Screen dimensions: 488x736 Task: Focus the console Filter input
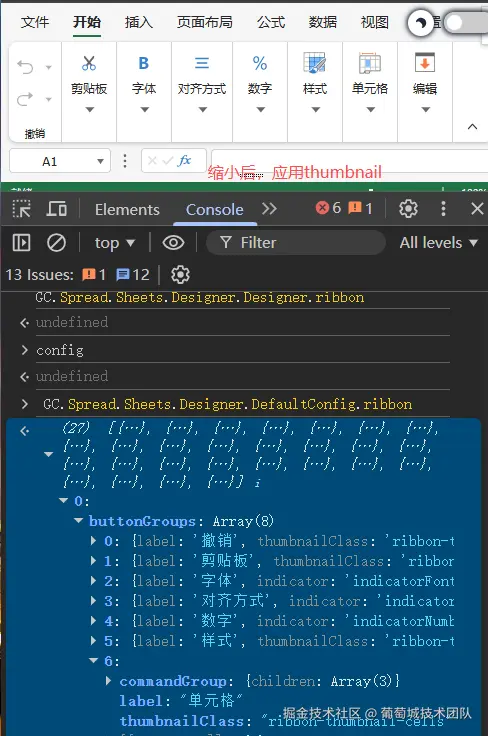(x=296, y=243)
